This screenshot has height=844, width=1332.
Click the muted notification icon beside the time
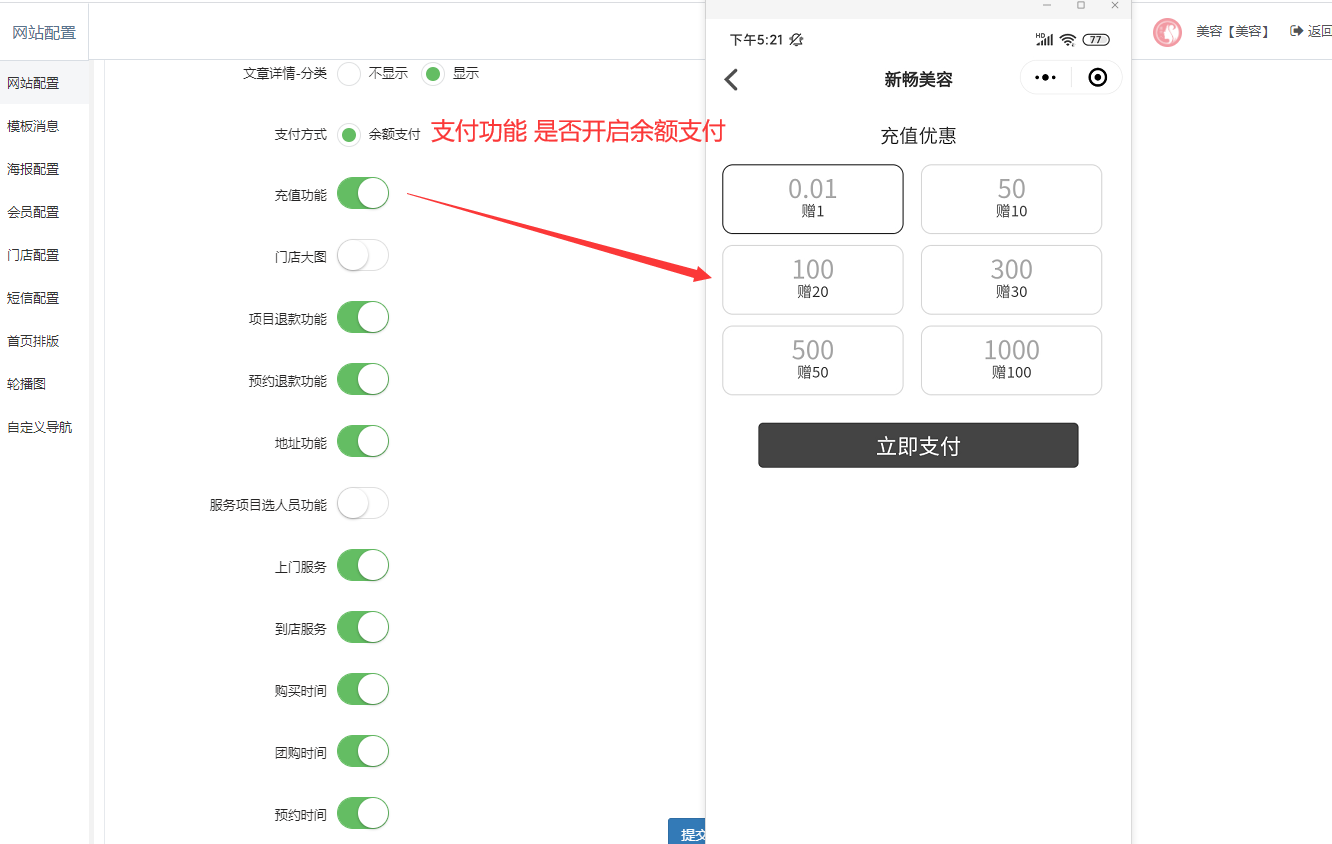[x=796, y=40]
